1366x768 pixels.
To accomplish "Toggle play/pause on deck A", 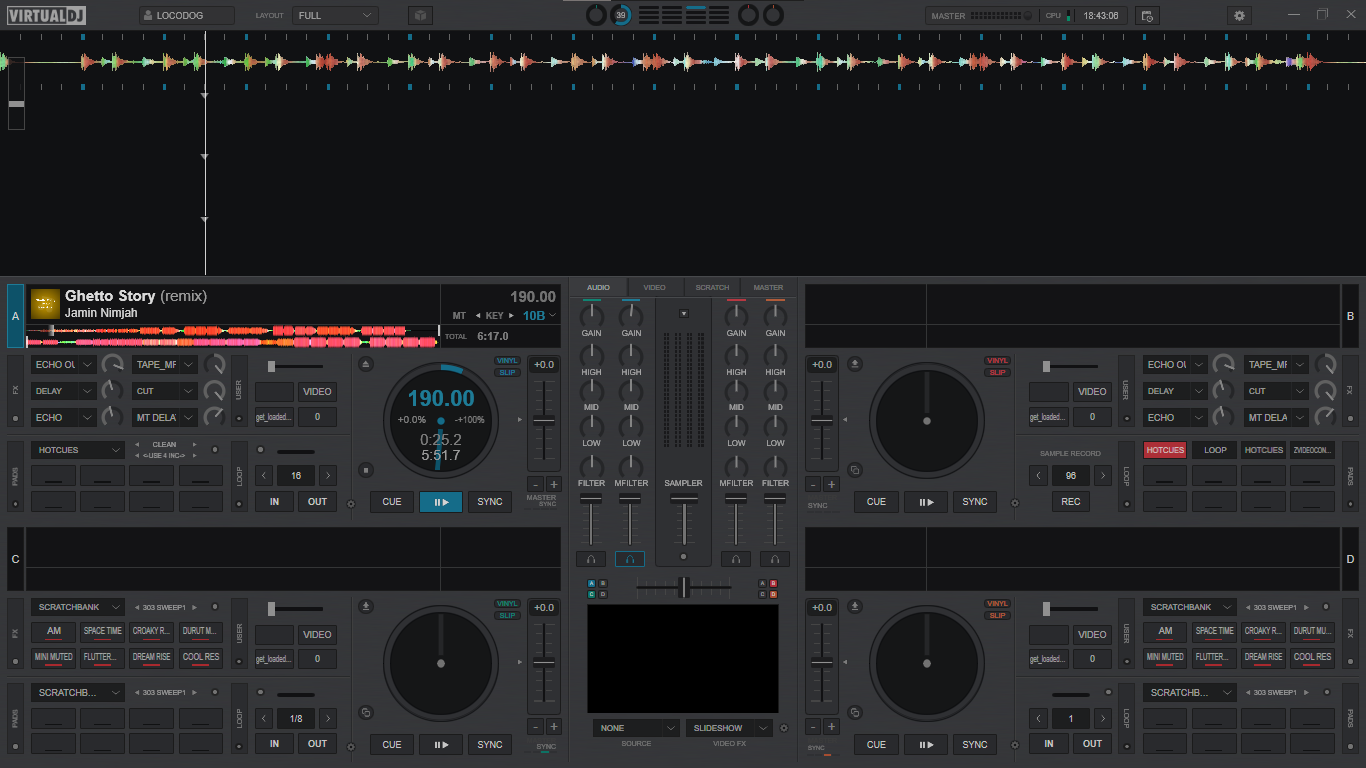I will (441, 502).
